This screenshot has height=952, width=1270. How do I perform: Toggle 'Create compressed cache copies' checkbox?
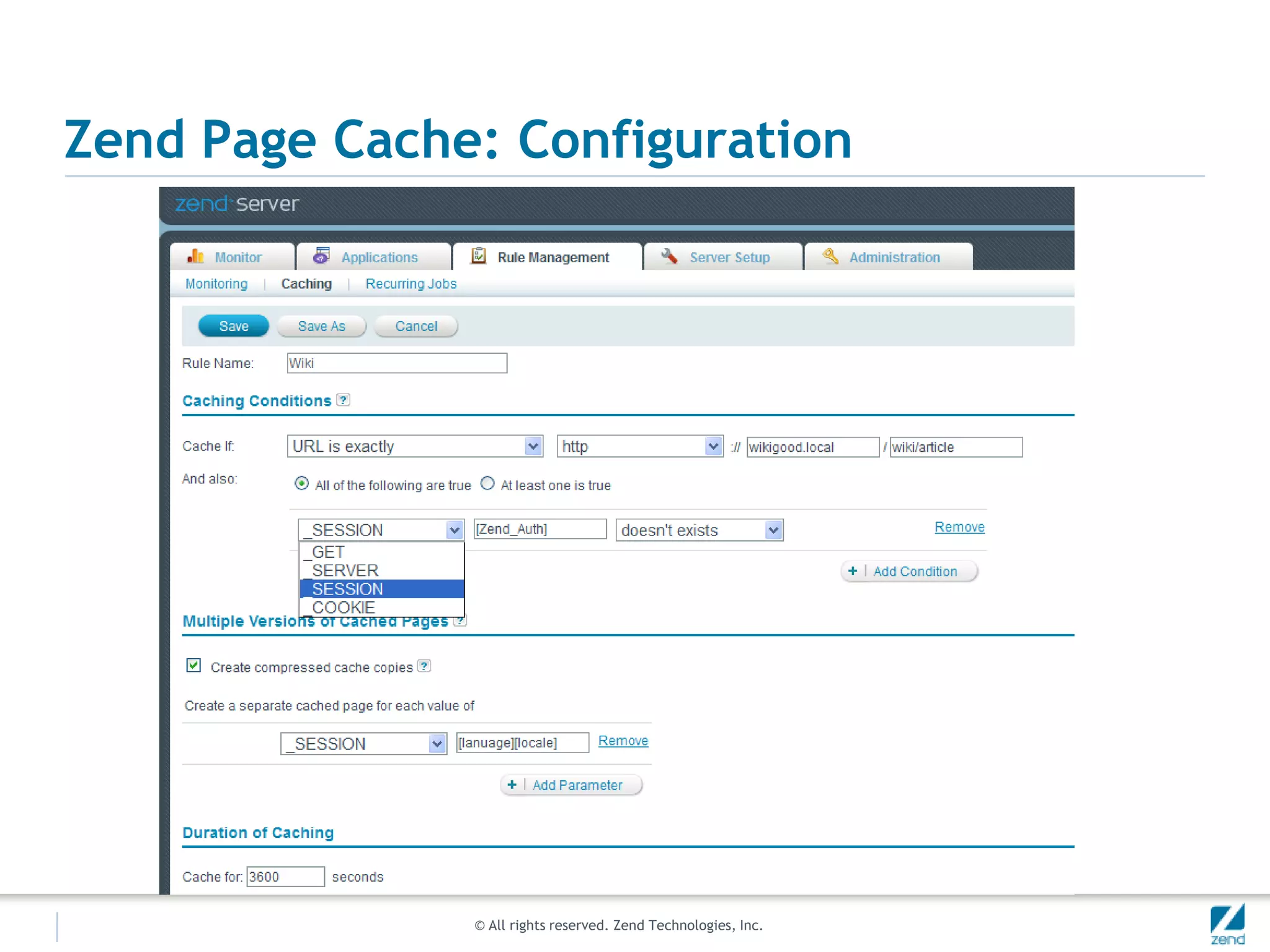pyautogui.click(x=193, y=666)
